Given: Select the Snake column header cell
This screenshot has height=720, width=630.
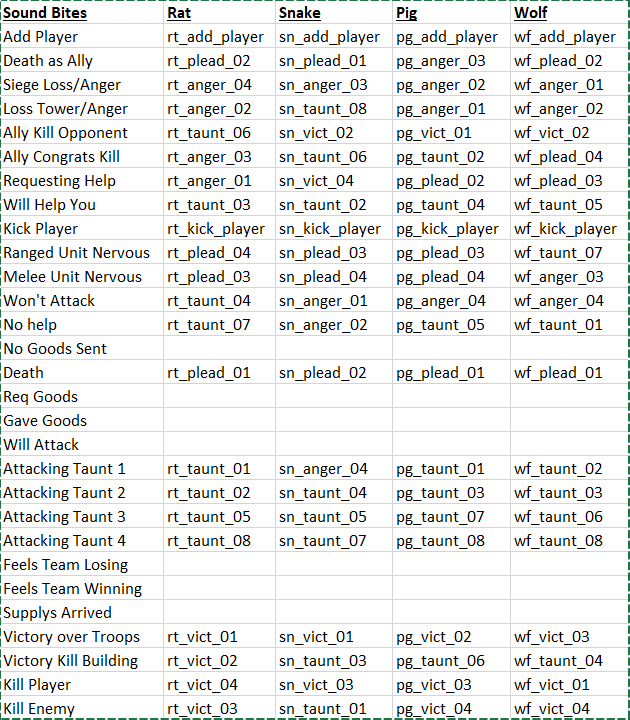Looking at the screenshot, I should [334, 12].
